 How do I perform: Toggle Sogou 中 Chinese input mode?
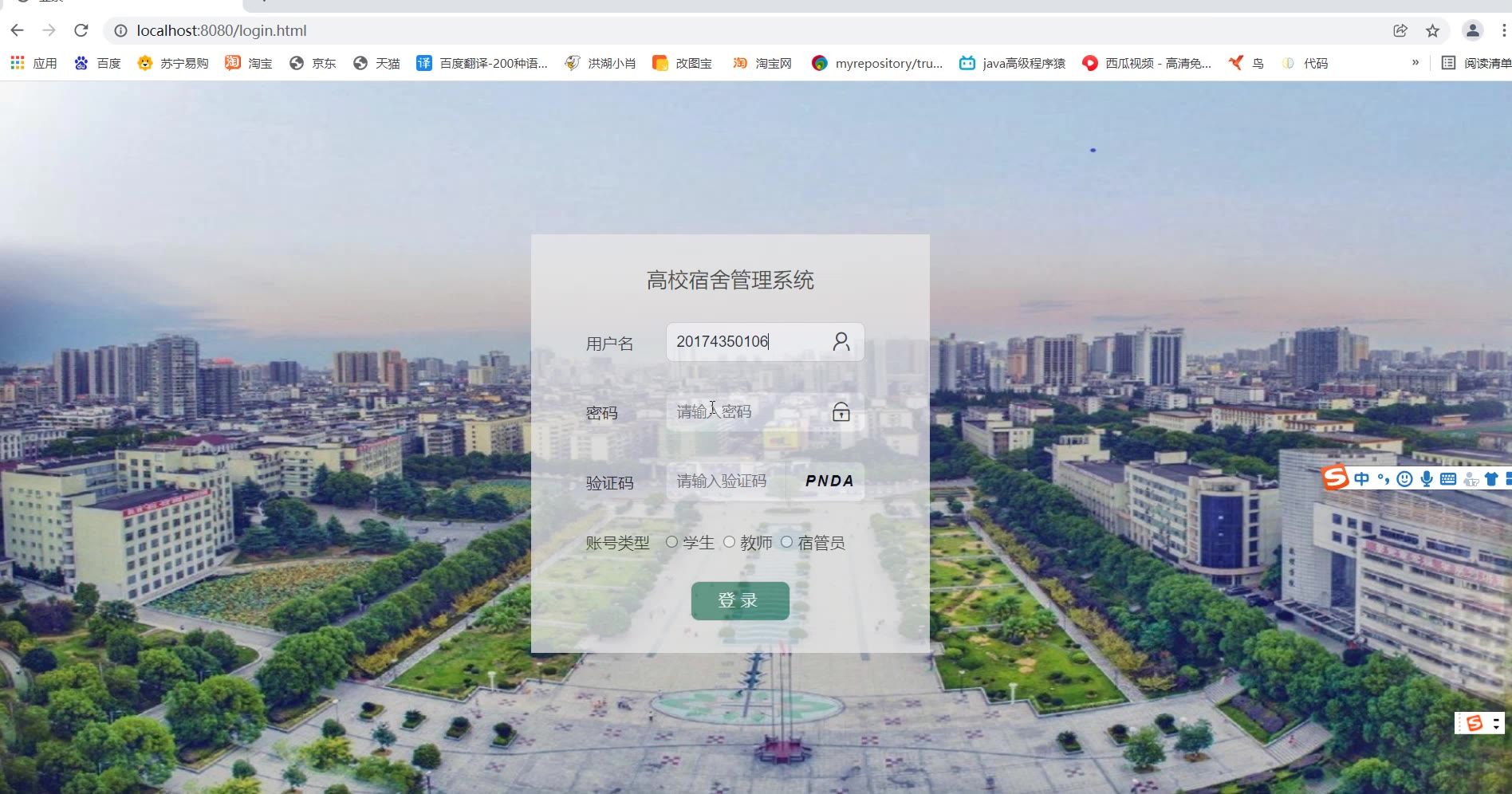click(1362, 479)
